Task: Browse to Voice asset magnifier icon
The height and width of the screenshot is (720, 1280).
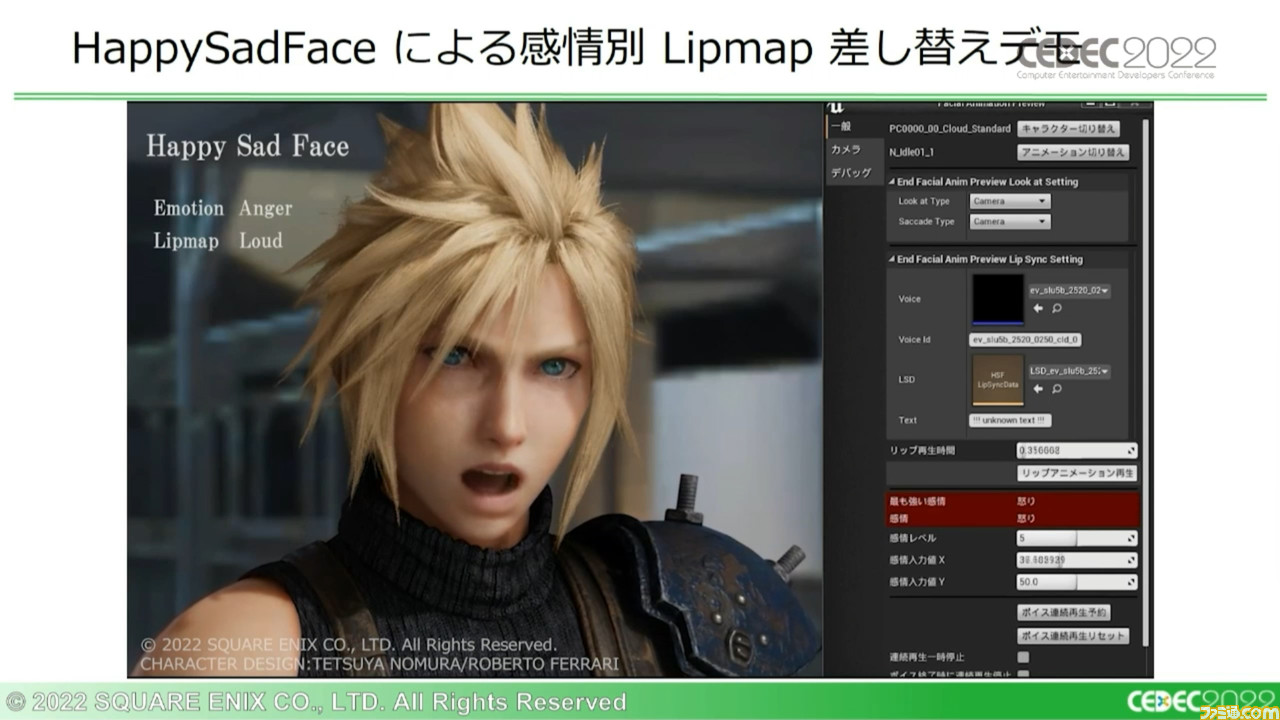Action: [1056, 308]
